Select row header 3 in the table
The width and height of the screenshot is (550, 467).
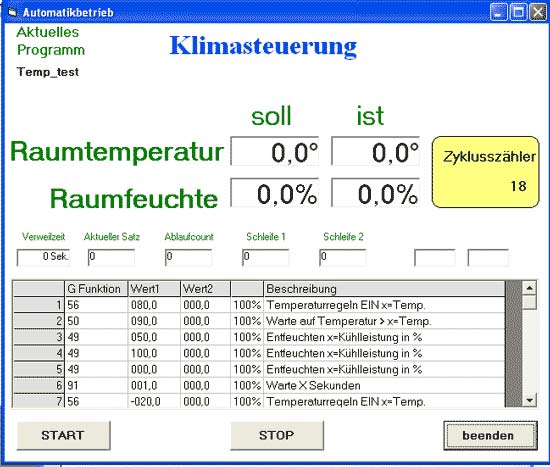tap(39, 337)
